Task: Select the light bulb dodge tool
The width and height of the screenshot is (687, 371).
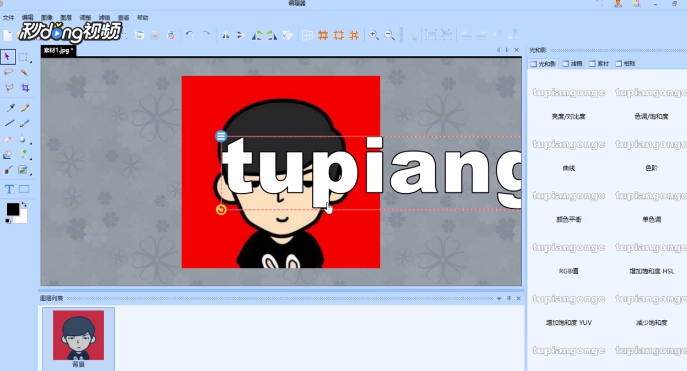Action: [x=23, y=154]
